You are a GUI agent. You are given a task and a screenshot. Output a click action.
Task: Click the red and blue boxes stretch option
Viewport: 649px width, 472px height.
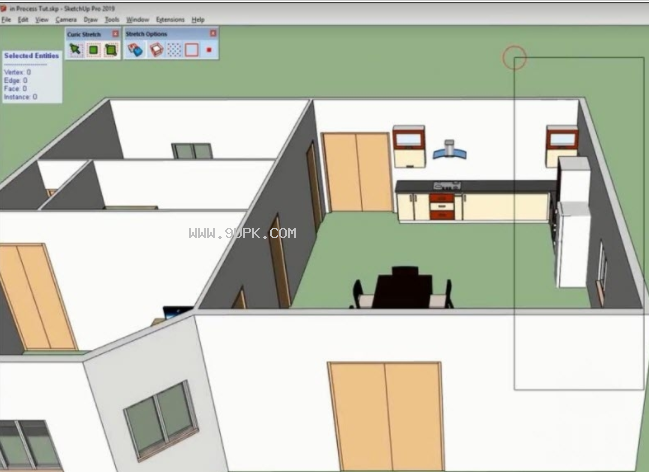pos(135,50)
